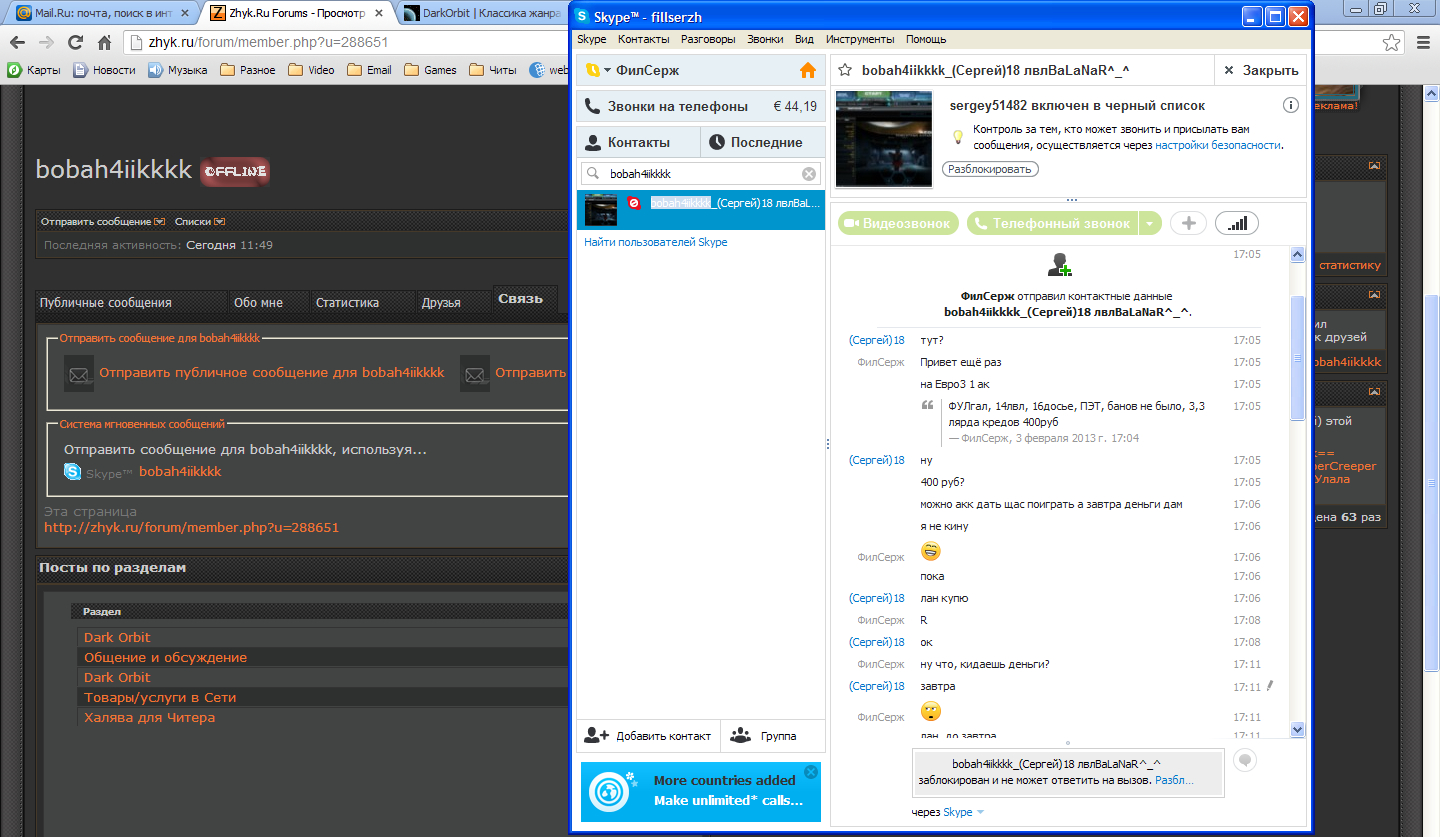Click the Разблокировать button

(x=990, y=169)
